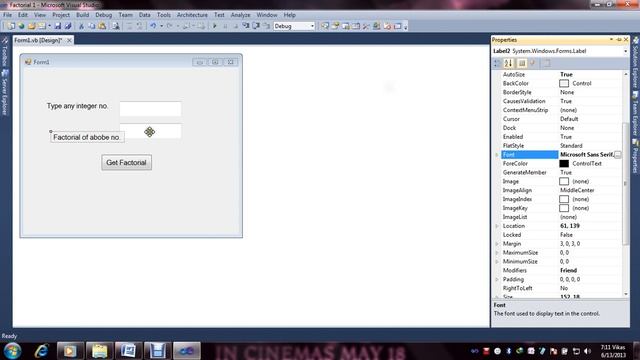This screenshot has width=640, height=360.
Task: Select the Modifiers property value Friend
Action: coord(568,270)
